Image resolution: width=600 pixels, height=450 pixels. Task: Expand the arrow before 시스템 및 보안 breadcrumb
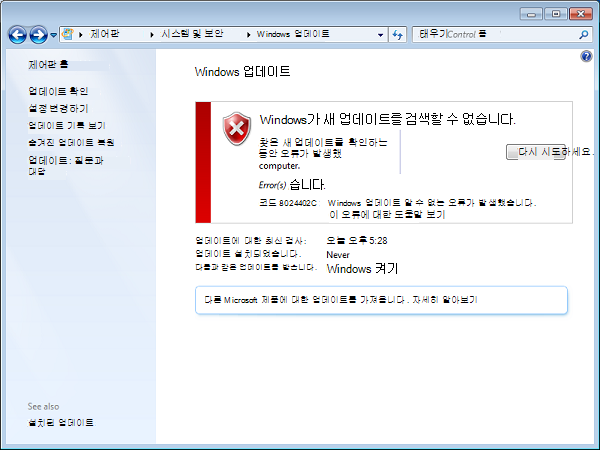tap(152, 35)
